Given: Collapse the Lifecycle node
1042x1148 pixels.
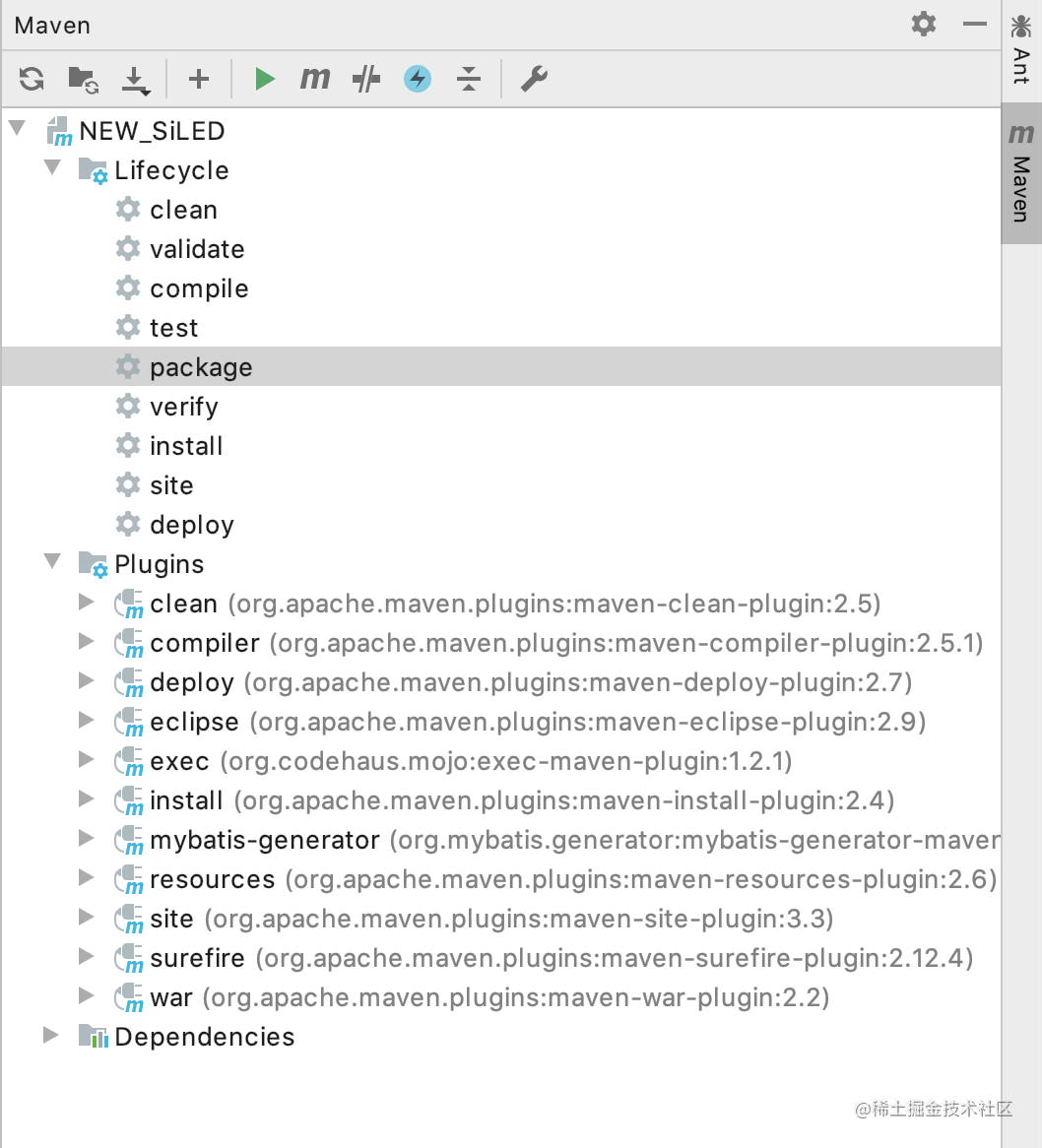Looking at the screenshot, I should pos(53,167).
